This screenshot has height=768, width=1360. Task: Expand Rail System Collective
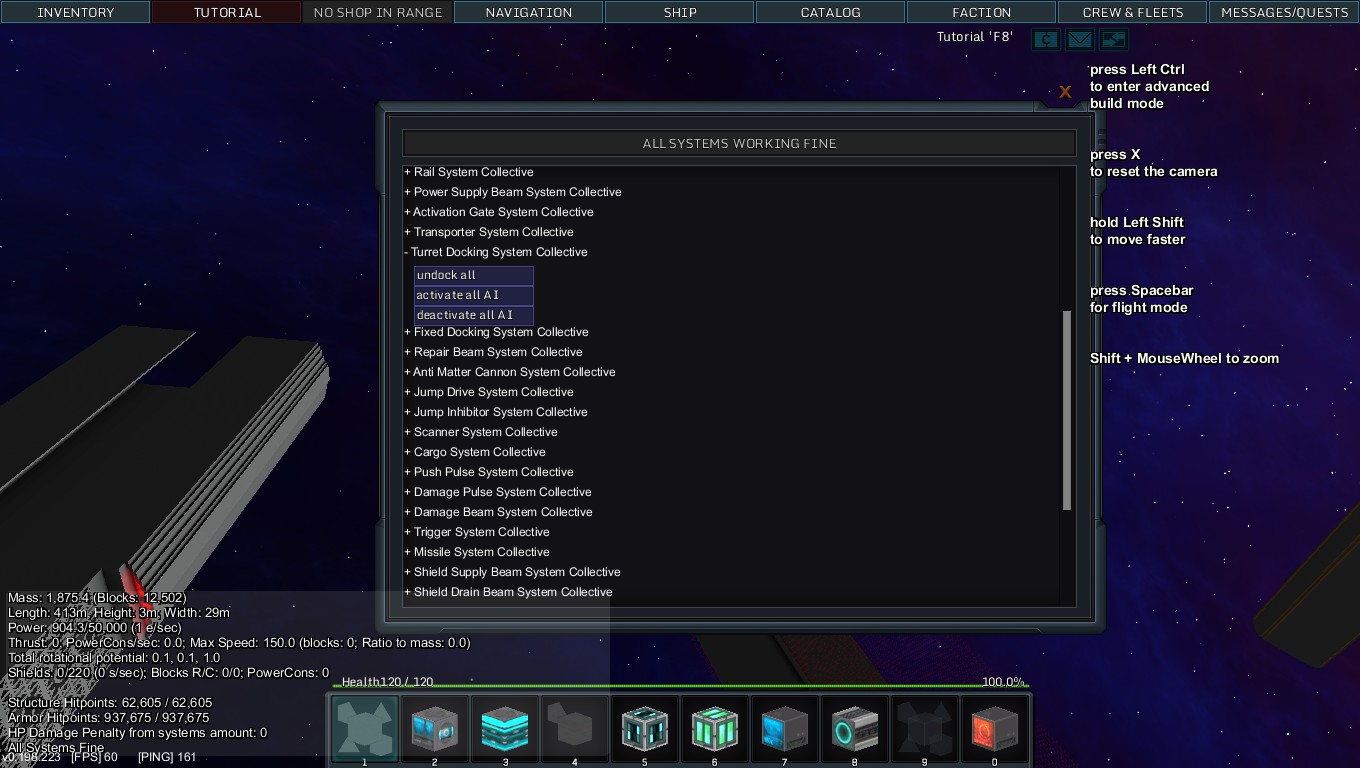(472, 172)
